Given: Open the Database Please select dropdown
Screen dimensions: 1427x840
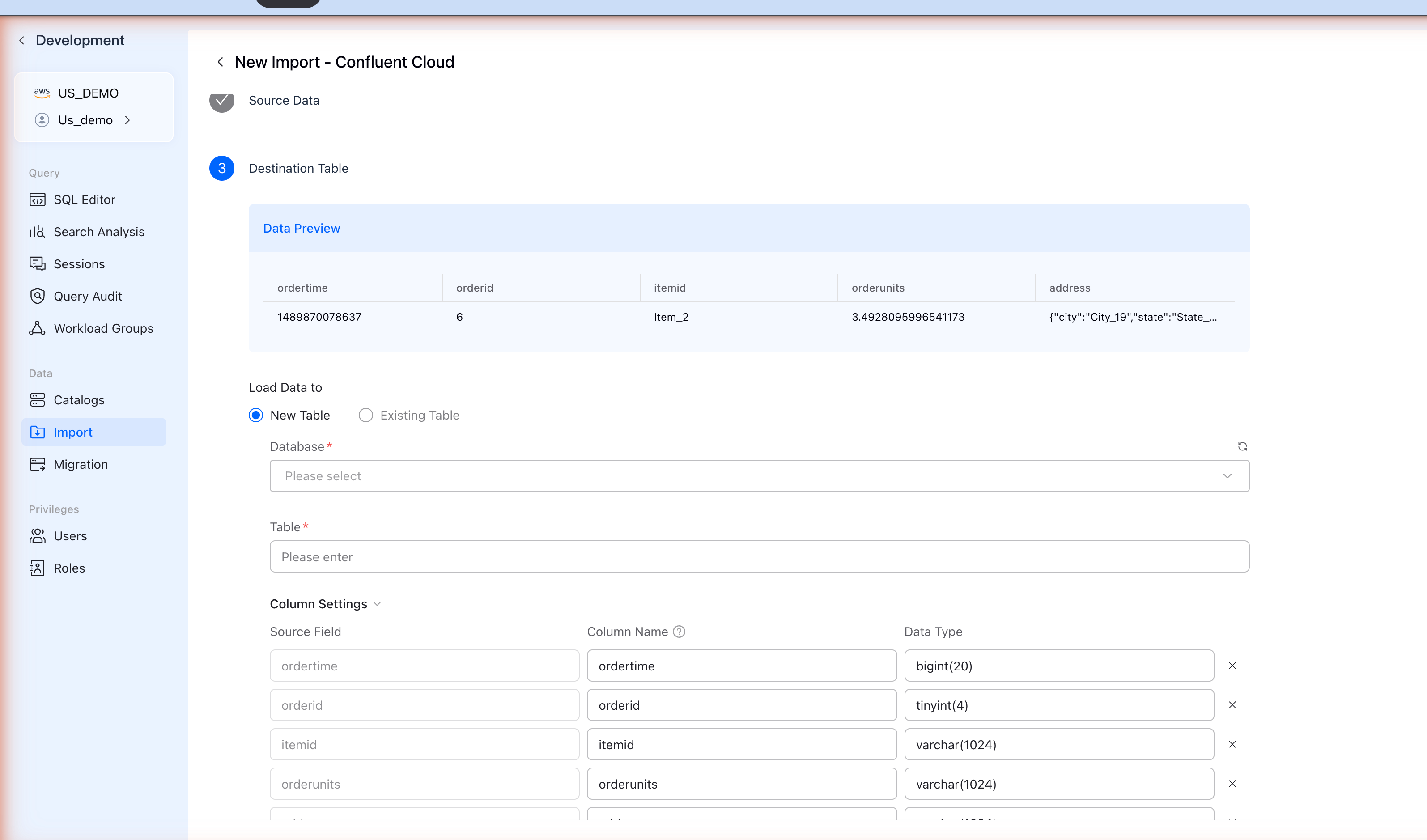Looking at the screenshot, I should [759, 476].
